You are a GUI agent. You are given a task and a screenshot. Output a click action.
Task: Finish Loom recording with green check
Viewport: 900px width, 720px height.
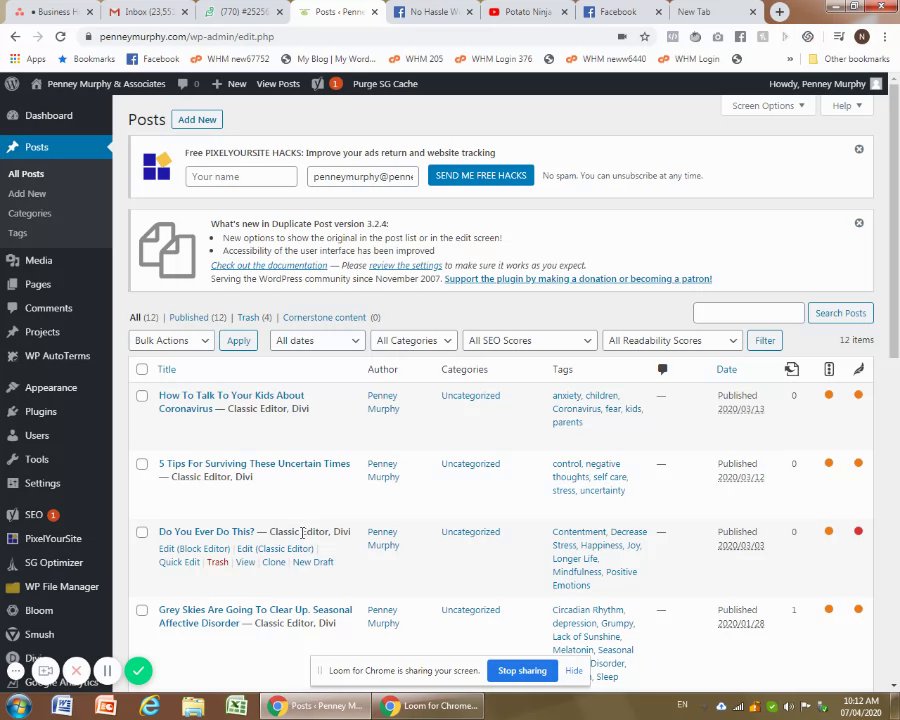(x=138, y=671)
